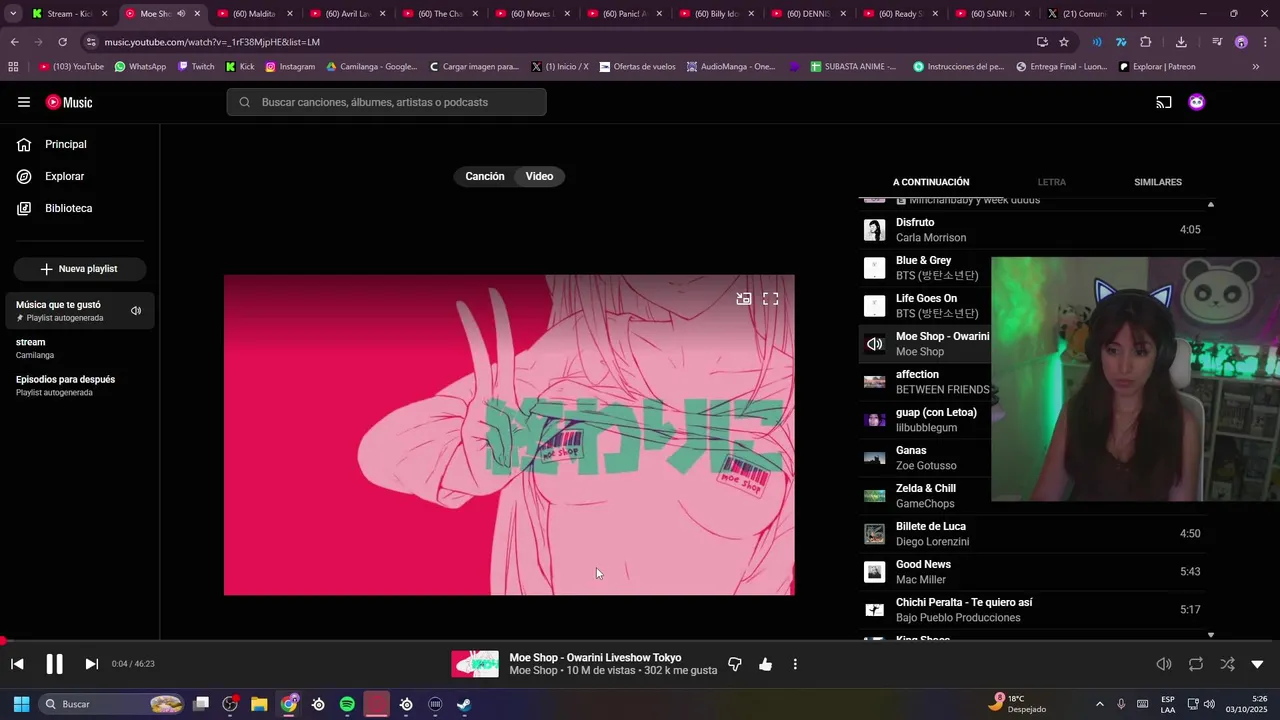Skip to next track

(91, 664)
